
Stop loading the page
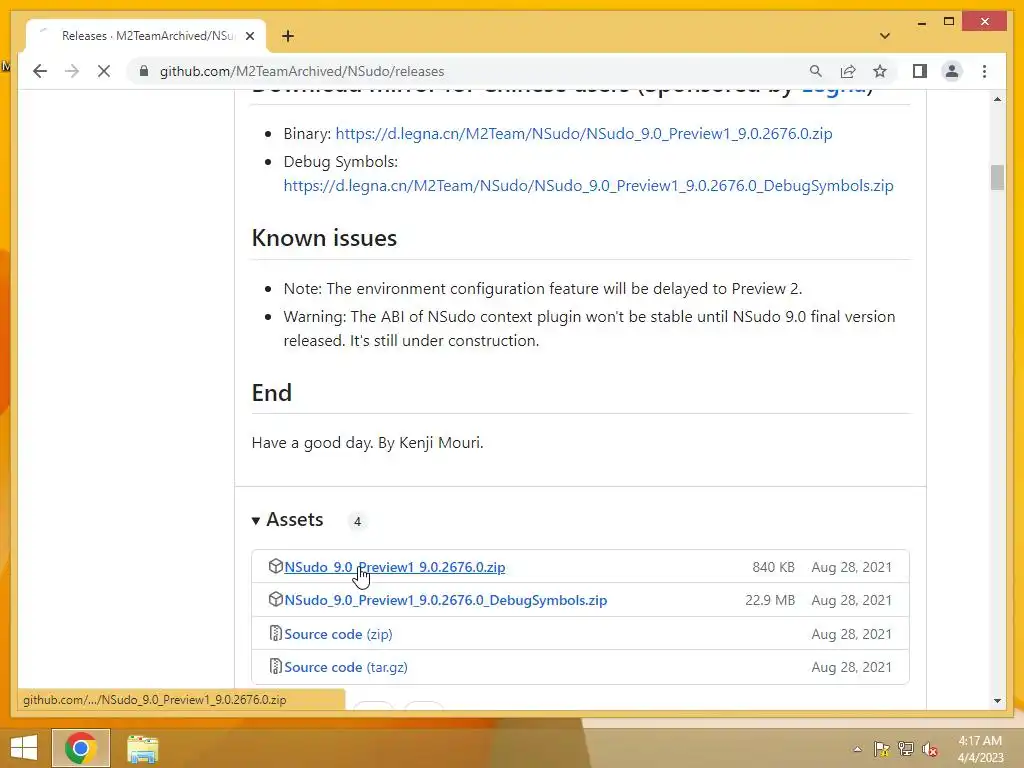click(x=104, y=71)
